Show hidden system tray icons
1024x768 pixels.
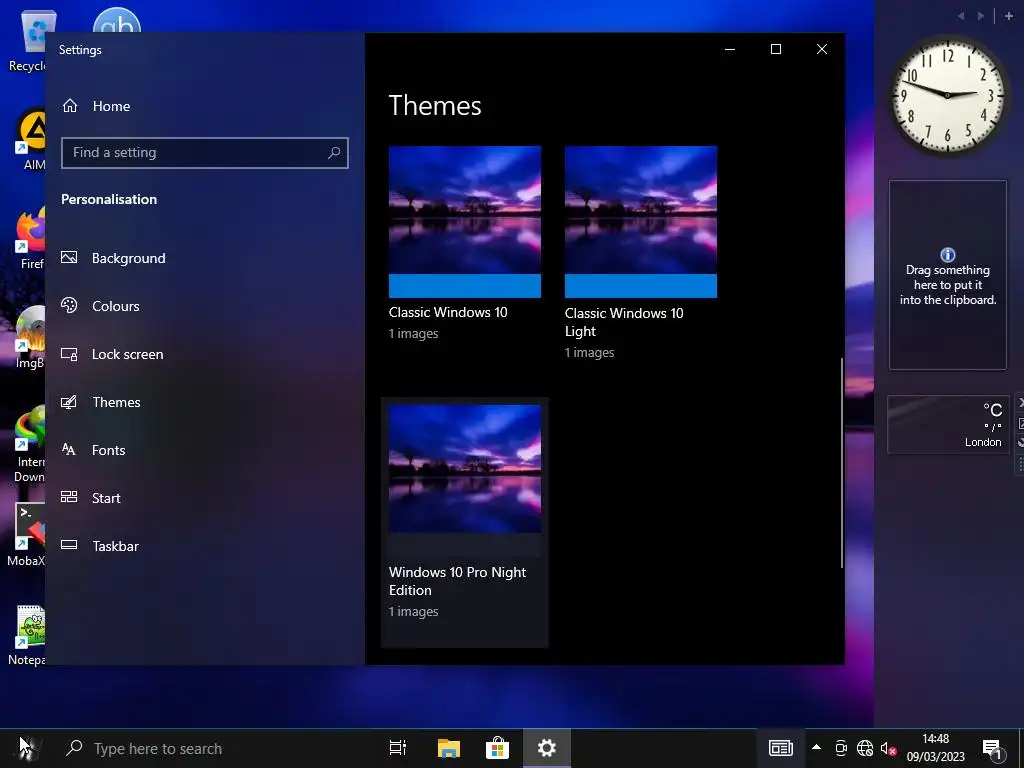pyautogui.click(x=816, y=748)
